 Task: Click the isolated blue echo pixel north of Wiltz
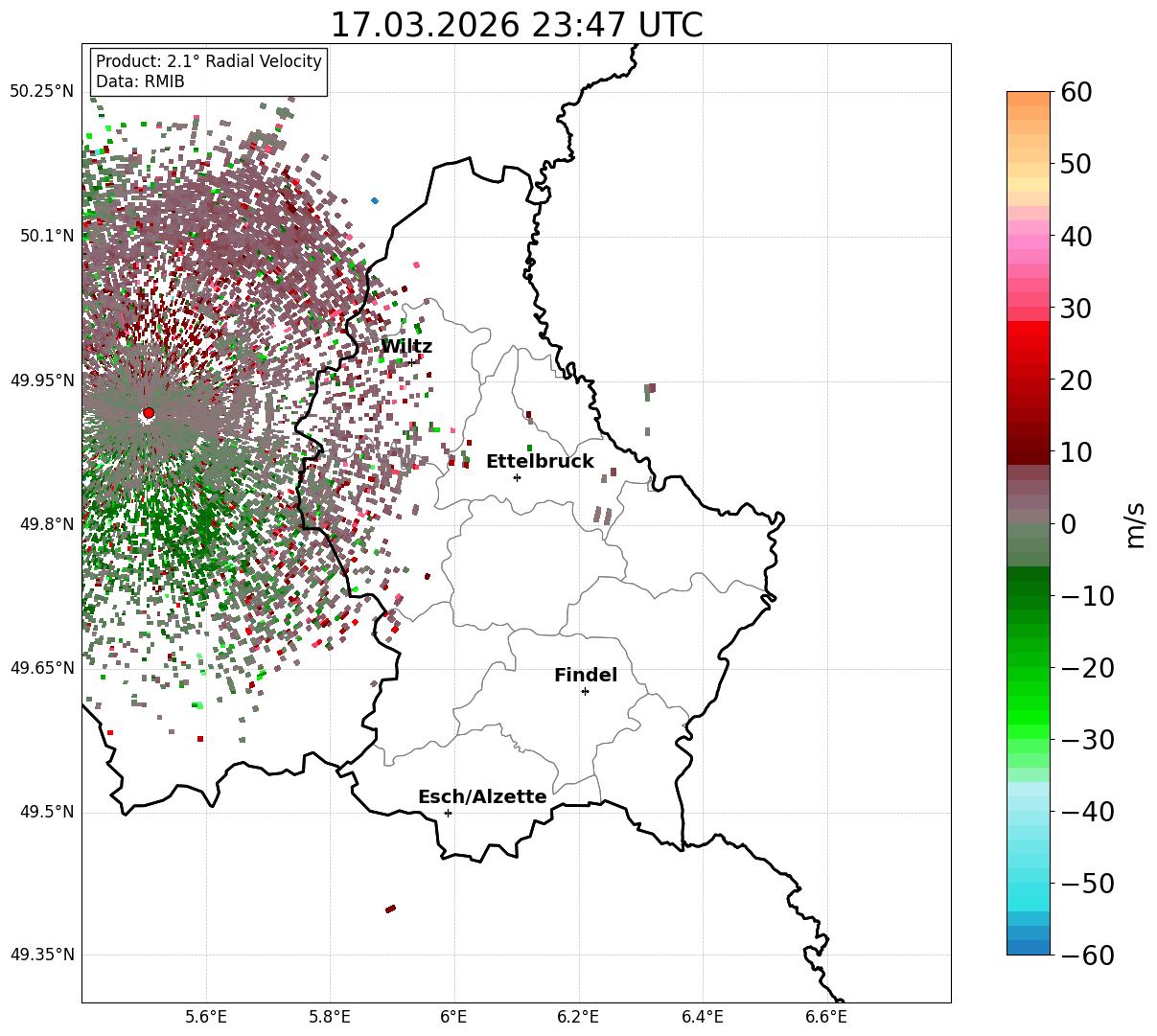click(375, 200)
